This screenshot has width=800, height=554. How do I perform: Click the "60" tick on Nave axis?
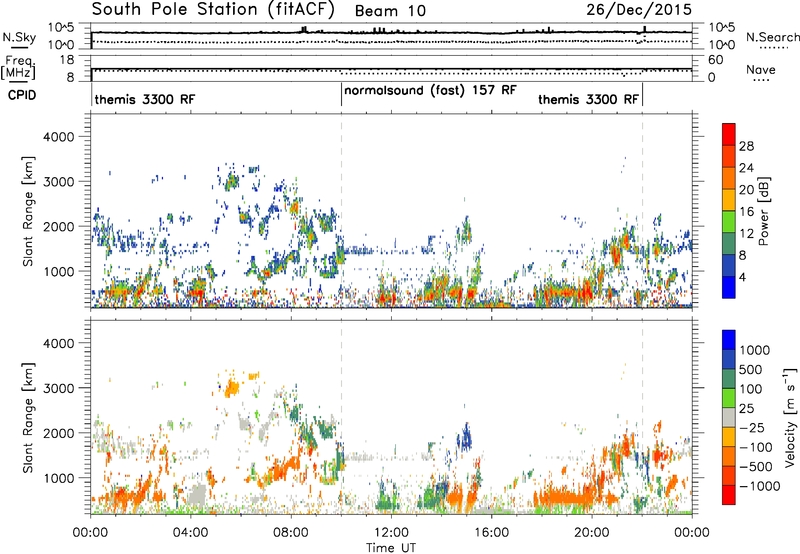(x=715, y=60)
